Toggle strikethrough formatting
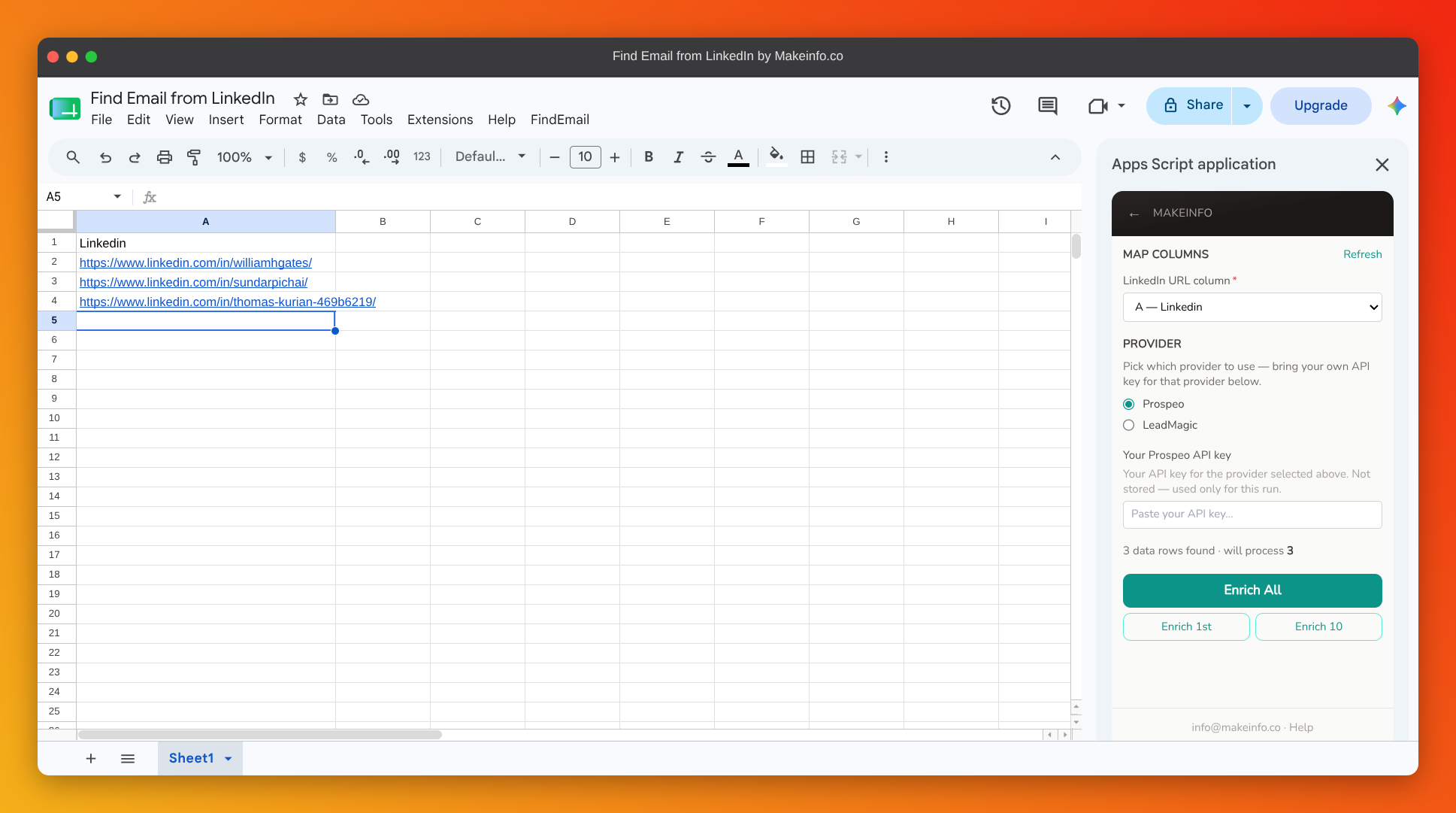1456x813 pixels. [x=708, y=157]
